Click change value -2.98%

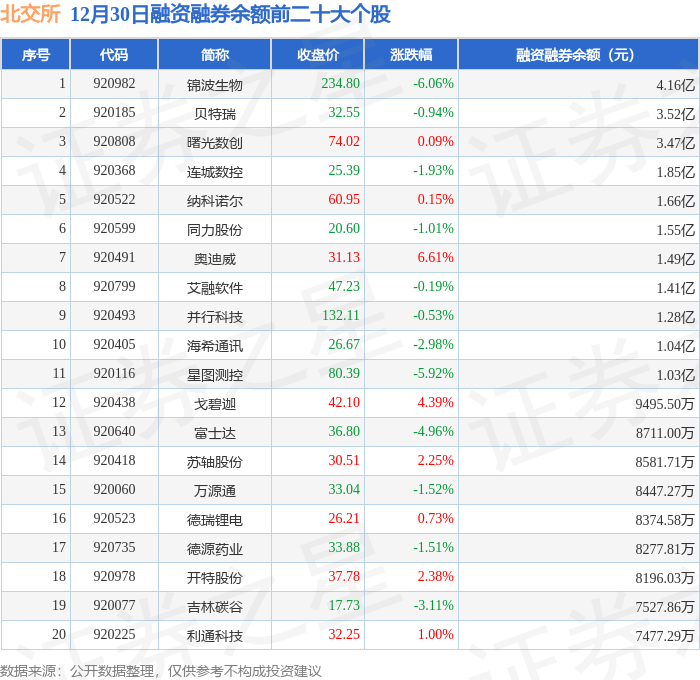coord(433,345)
